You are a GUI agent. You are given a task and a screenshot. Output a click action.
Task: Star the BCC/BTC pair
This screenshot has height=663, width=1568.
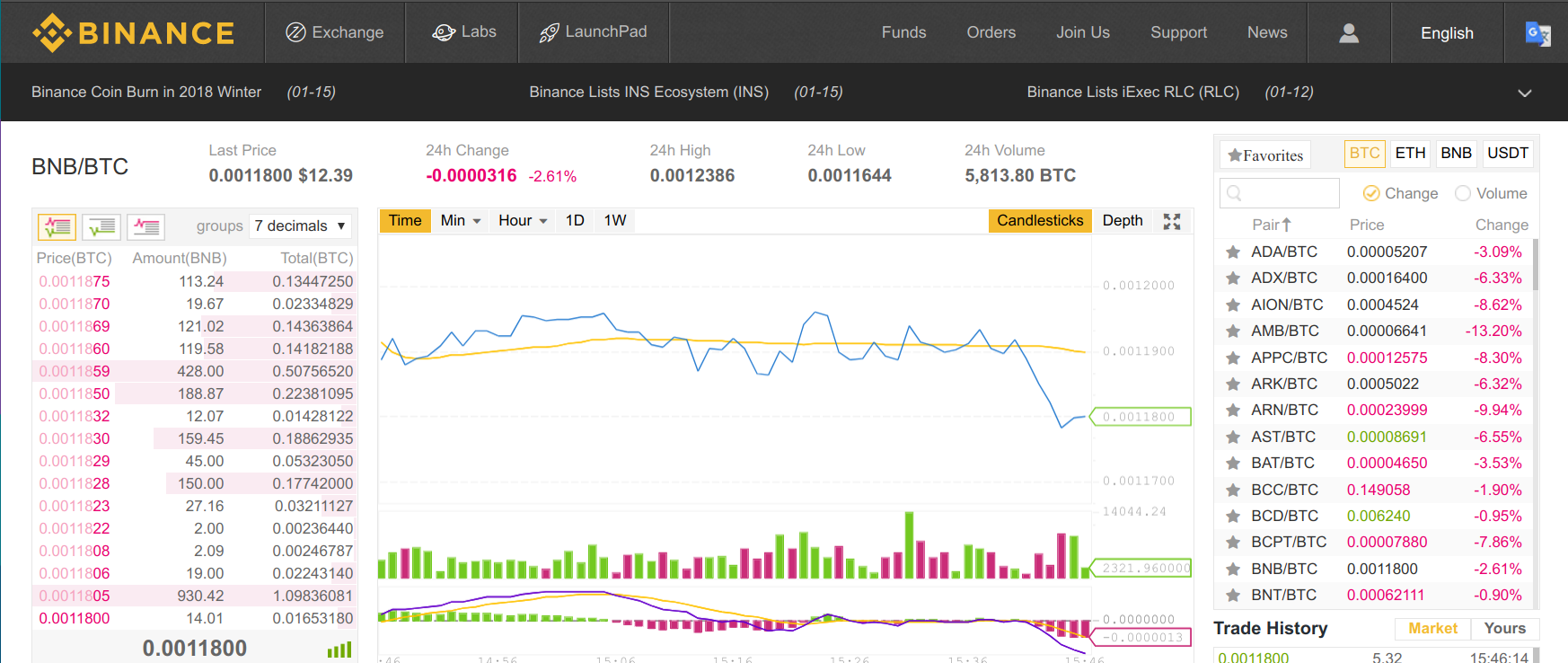[1233, 491]
